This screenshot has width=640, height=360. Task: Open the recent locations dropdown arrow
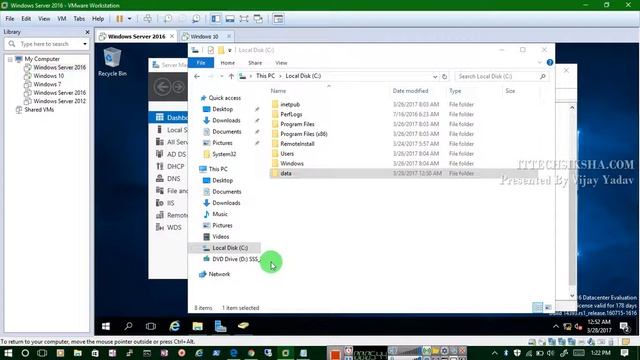click(x=222, y=76)
